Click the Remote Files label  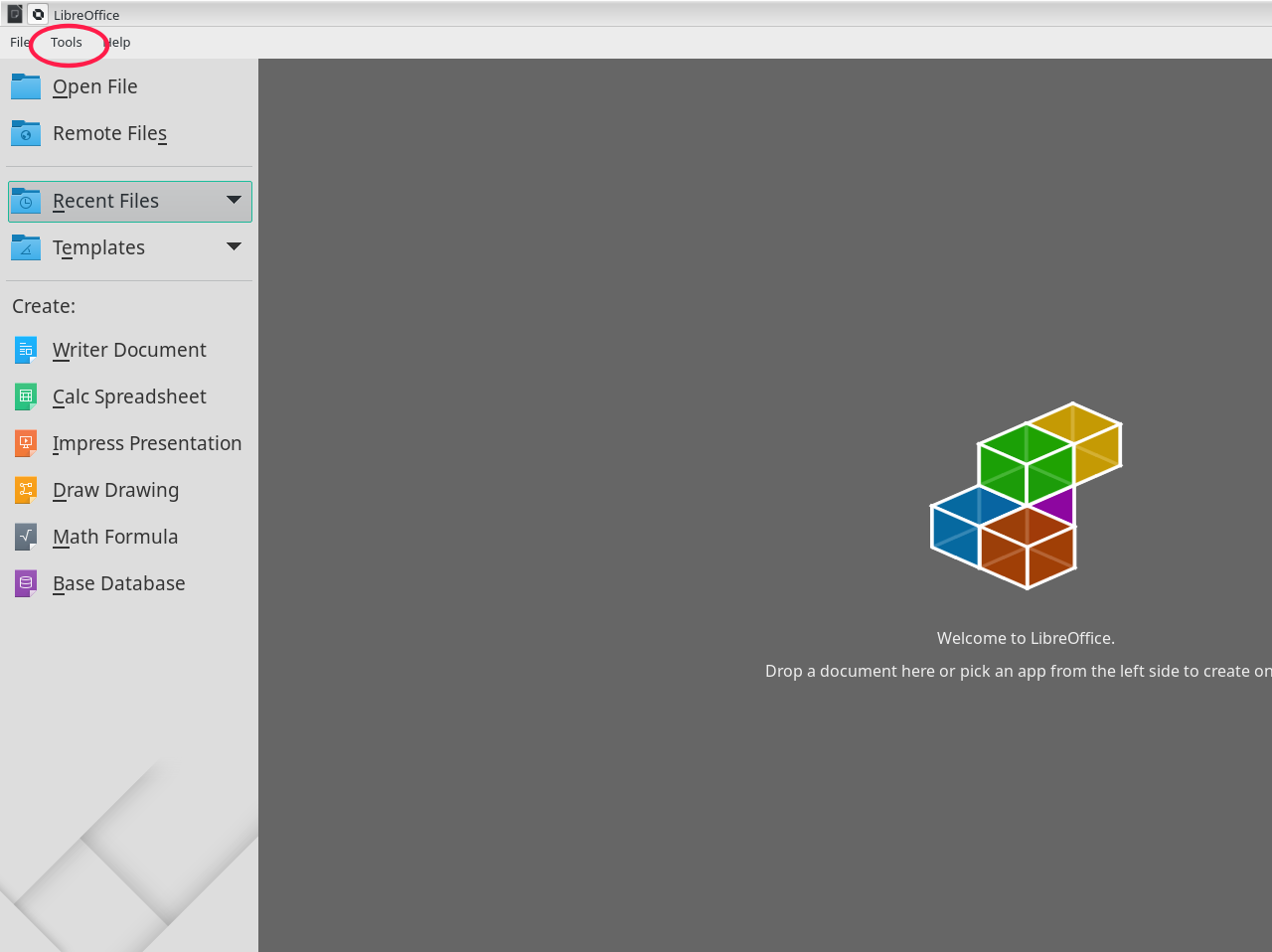[109, 133]
